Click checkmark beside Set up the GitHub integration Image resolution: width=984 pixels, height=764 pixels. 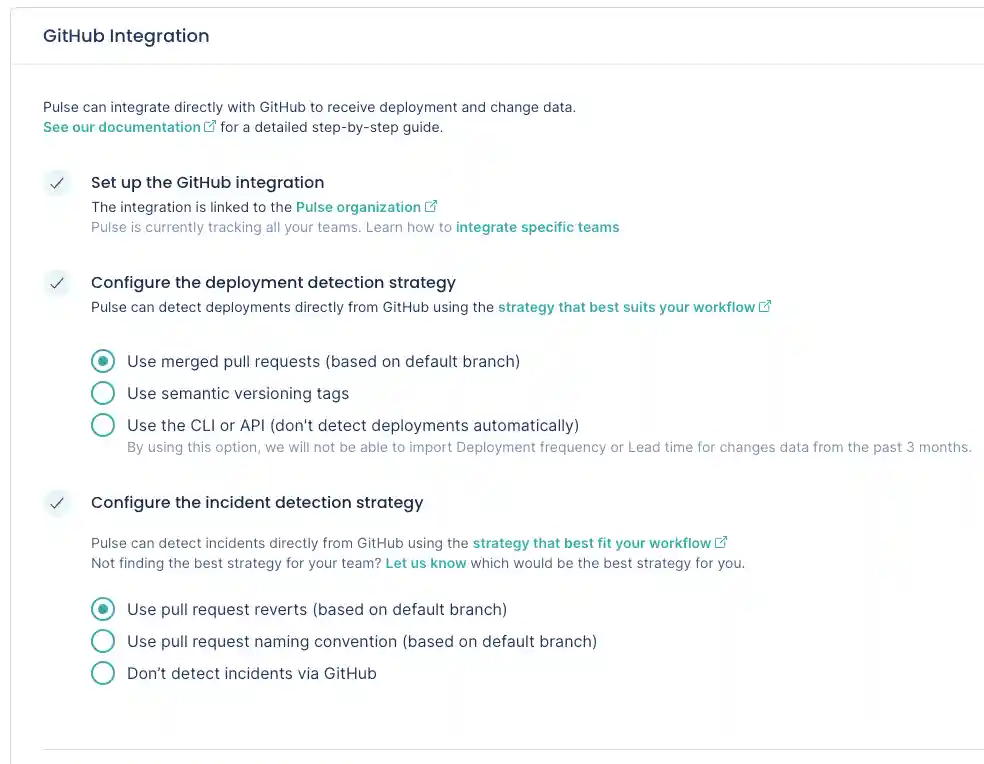(x=57, y=183)
